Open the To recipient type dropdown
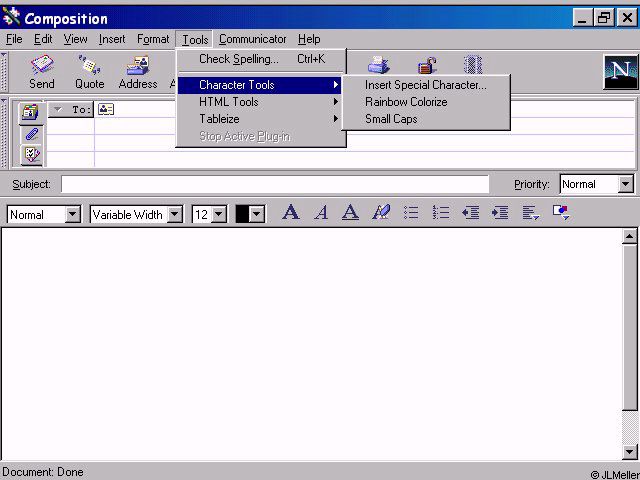Viewport: 640px width, 480px height. point(71,110)
